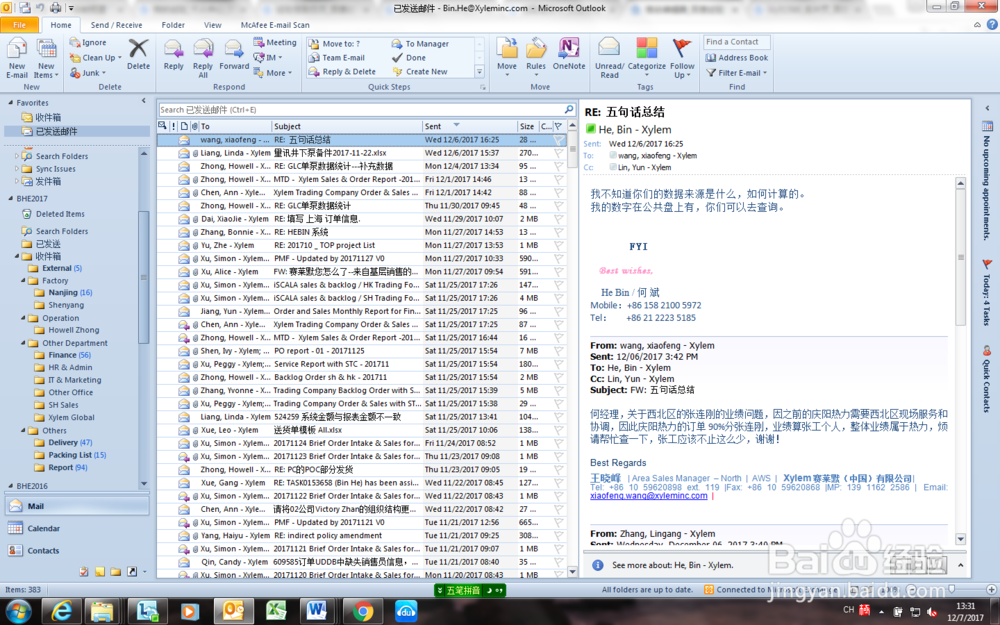The image size is (1000, 625).
Task: Open the IM dropdown
Action: pyautogui.click(x=268, y=57)
